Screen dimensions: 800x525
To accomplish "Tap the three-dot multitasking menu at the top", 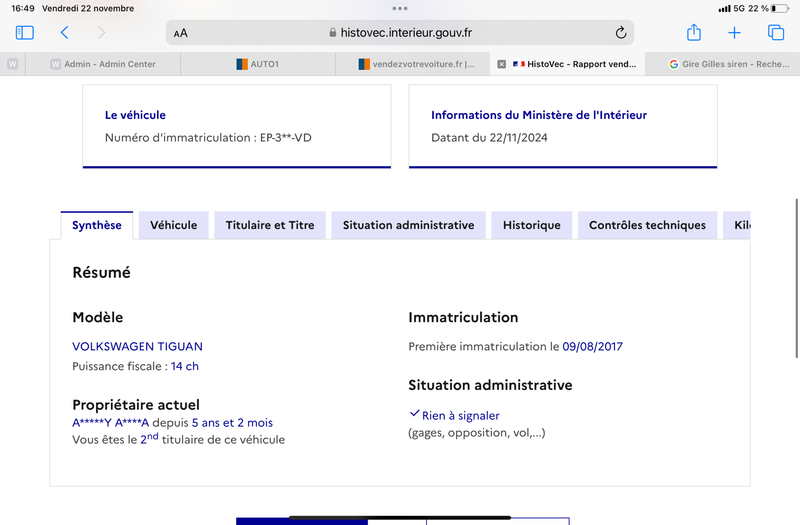I will click(400, 8).
